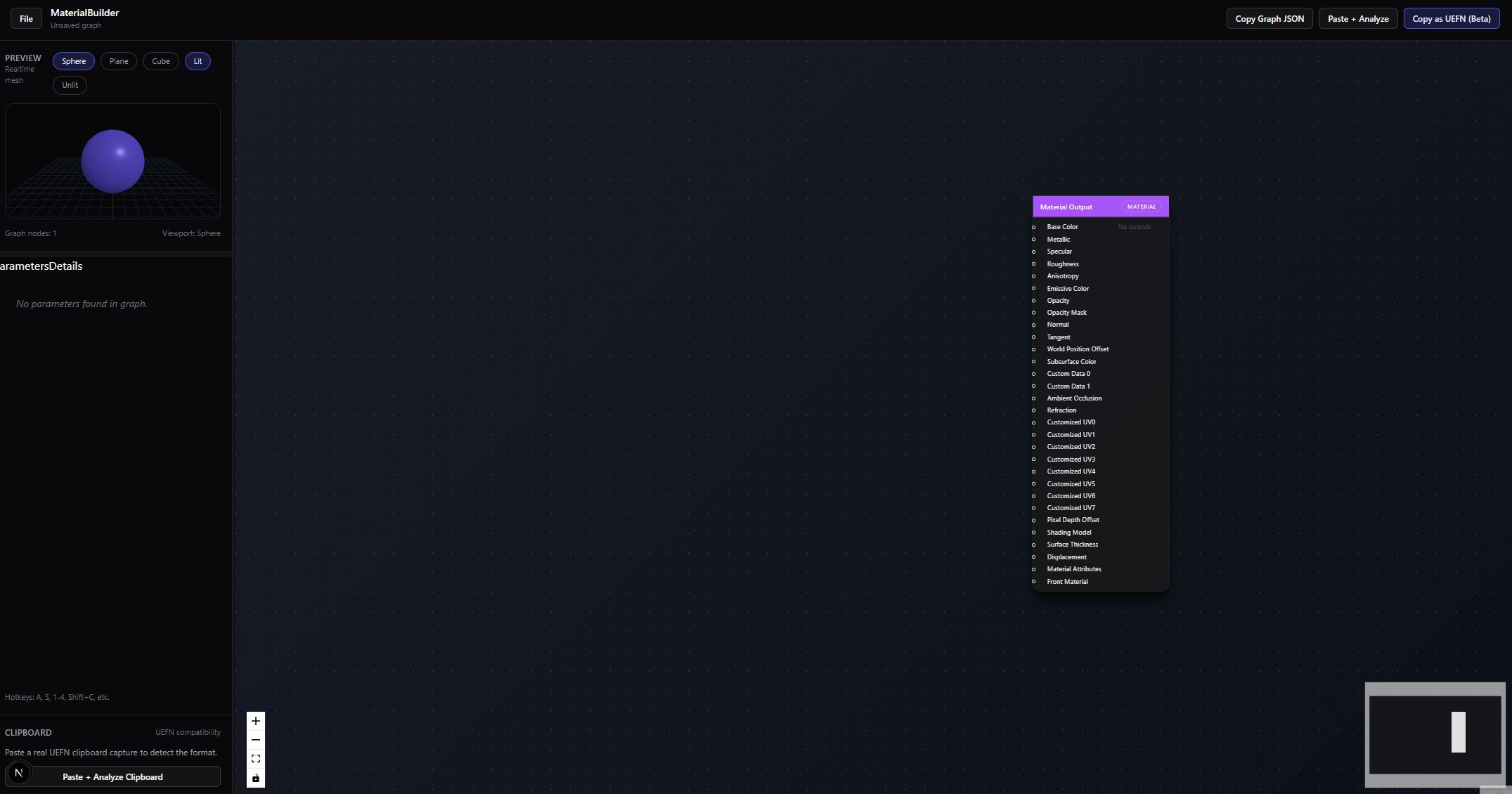The height and width of the screenshot is (794, 1512).
Task: Toggle the canvas lock icon
Action: click(256, 778)
